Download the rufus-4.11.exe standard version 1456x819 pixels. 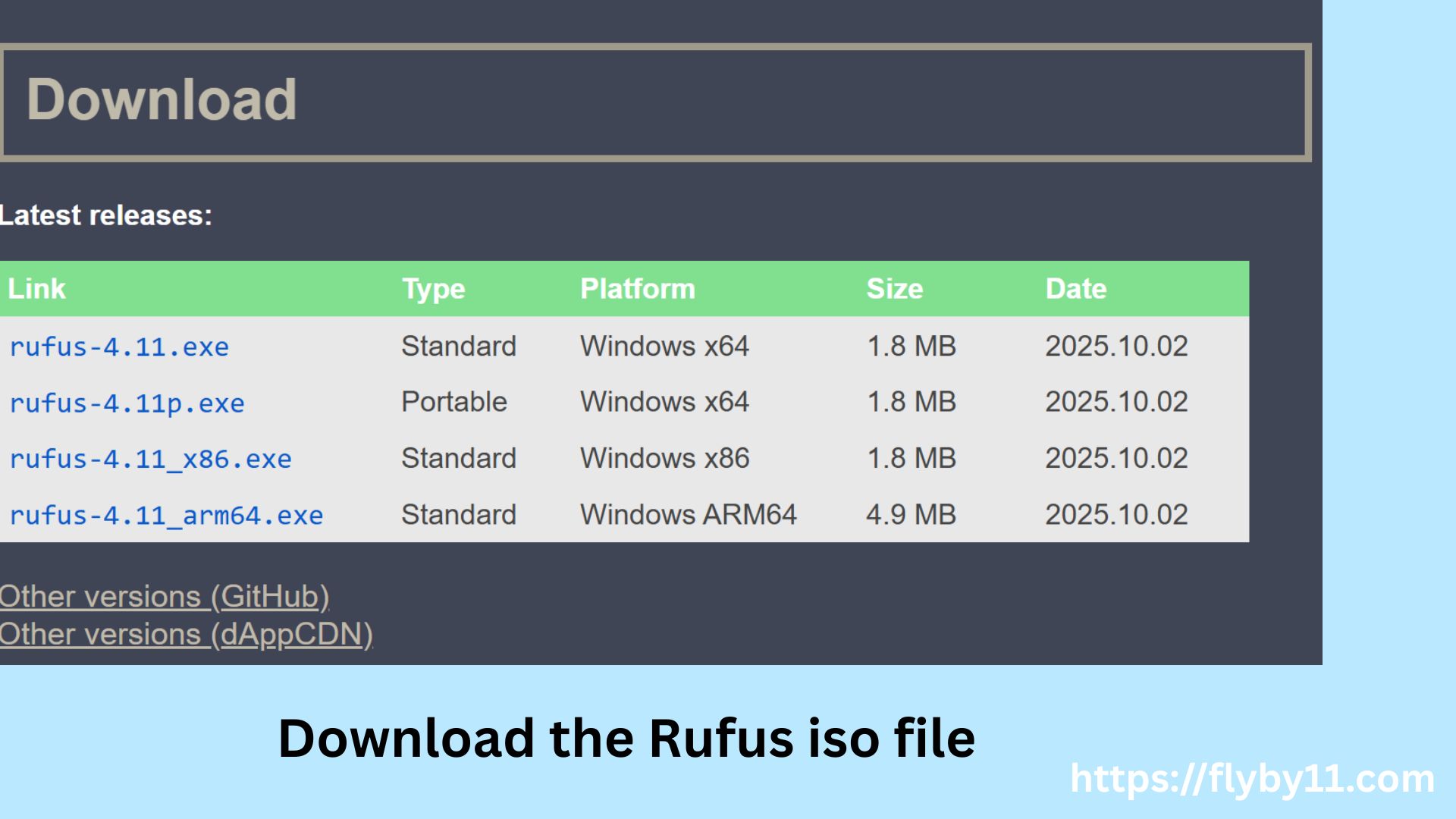118,347
